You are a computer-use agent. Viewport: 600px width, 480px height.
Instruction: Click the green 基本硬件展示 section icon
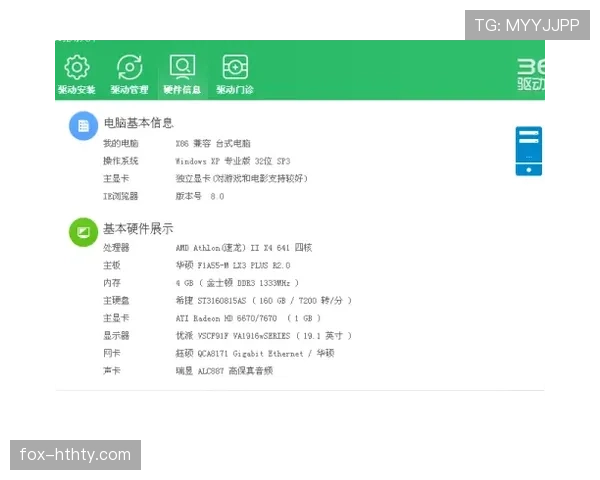[x=83, y=232]
